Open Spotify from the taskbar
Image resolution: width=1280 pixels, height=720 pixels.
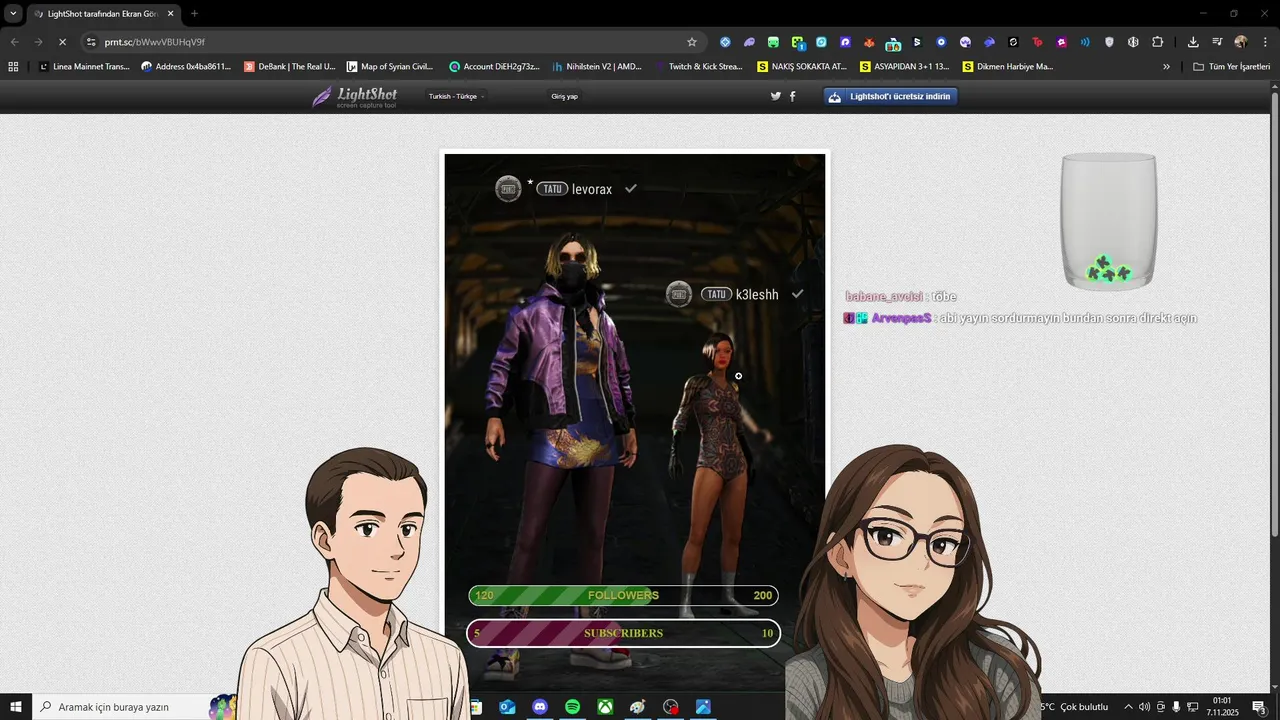[573, 707]
